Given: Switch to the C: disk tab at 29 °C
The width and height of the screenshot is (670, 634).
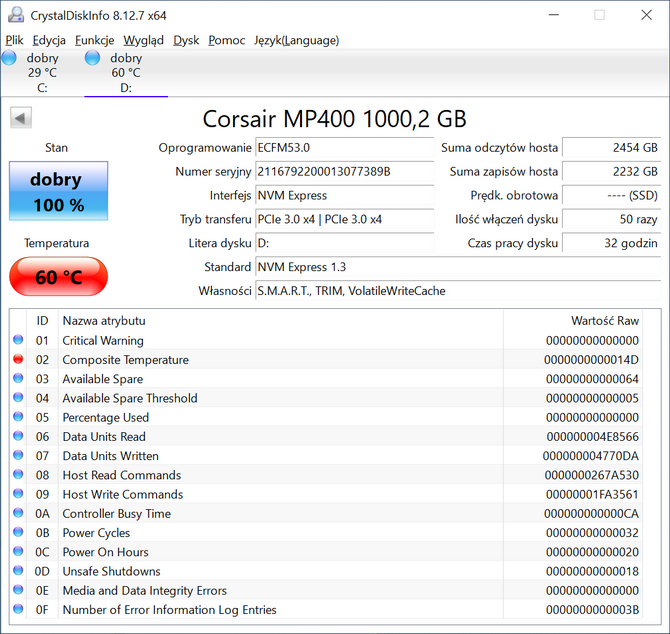Looking at the screenshot, I should click(x=42, y=73).
